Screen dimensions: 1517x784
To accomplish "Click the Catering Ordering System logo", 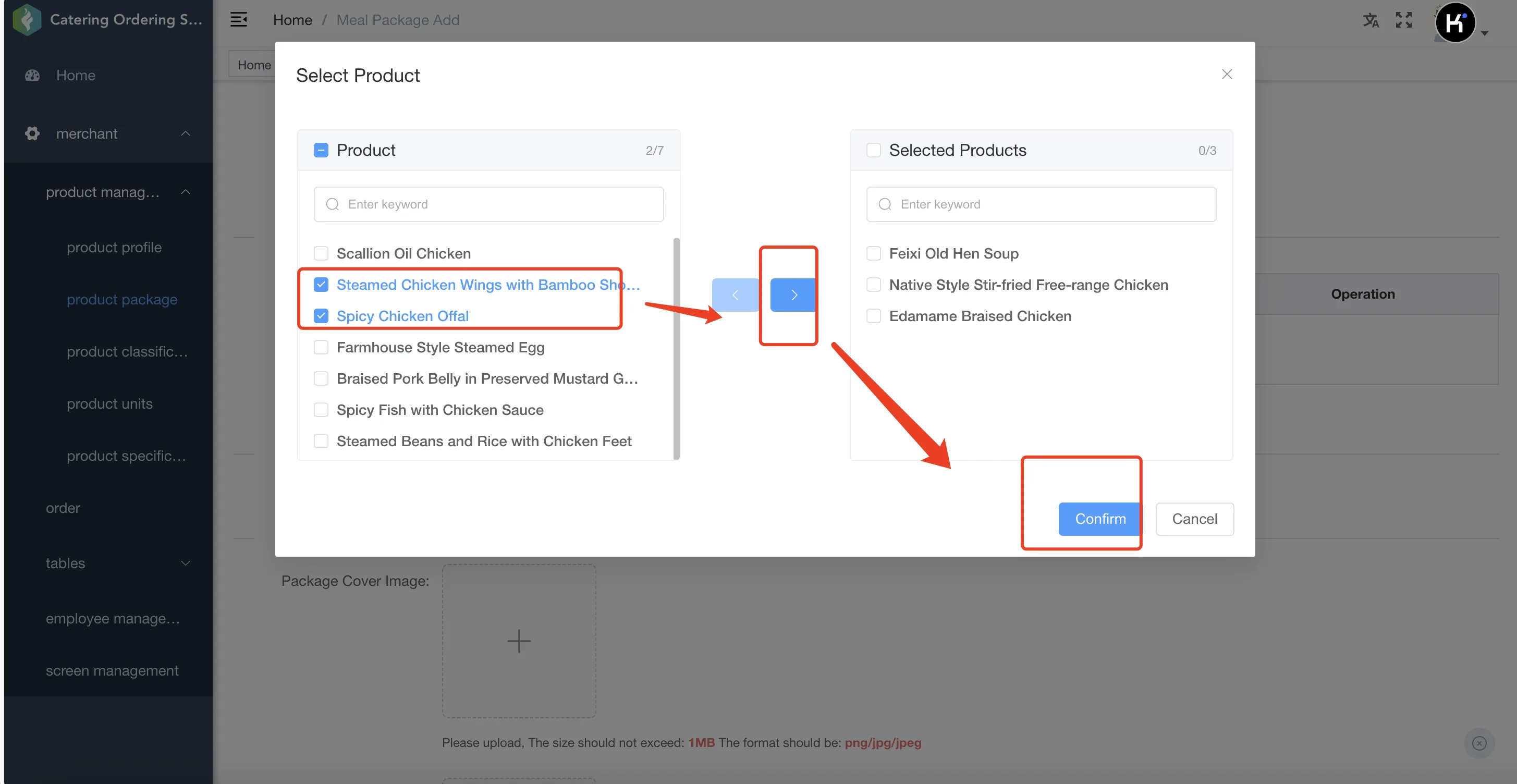I will coord(27,20).
